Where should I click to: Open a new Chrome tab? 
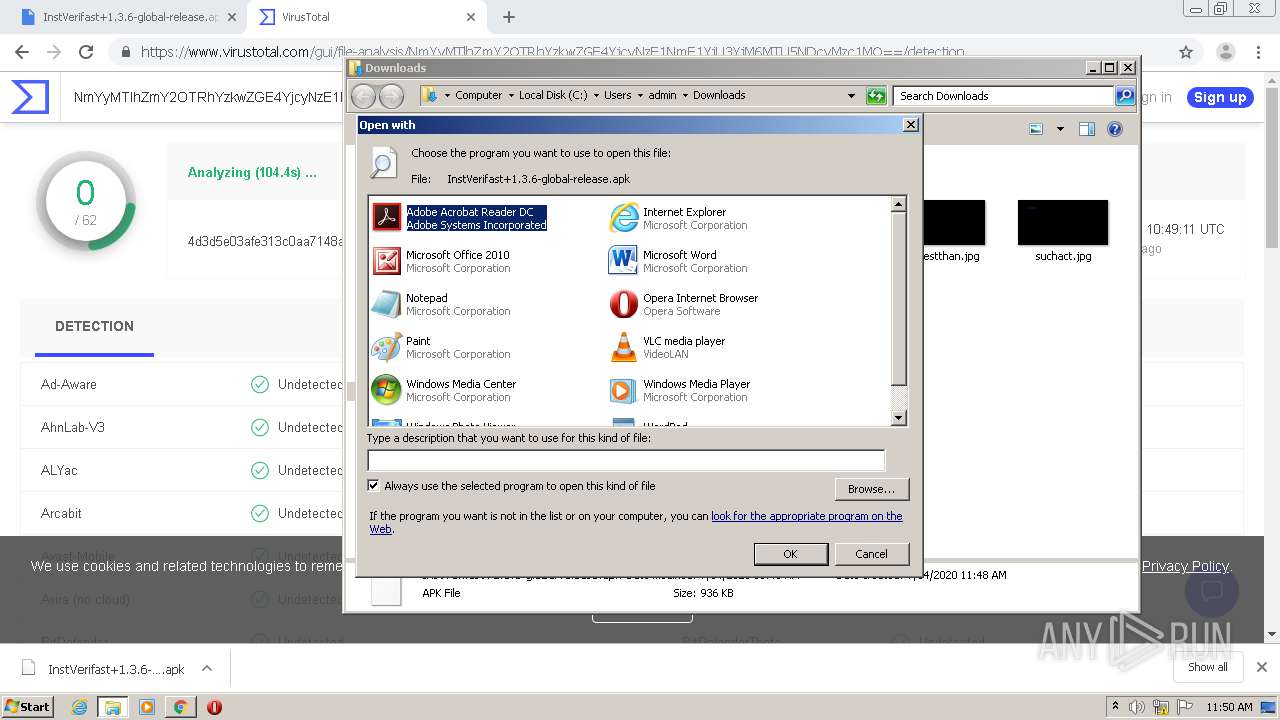point(509,17)
